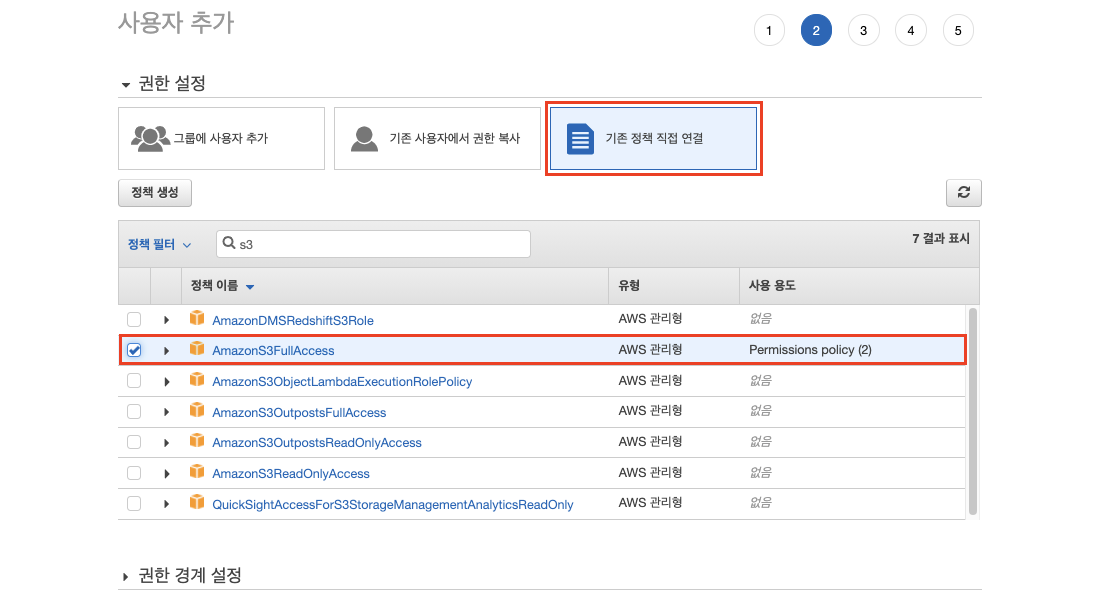Check the QuickSightAccessForS3StorageManagementAnalyticsReadOnly checkbox
Screen dimensions: 1117x608
click(x=134, y=503)
